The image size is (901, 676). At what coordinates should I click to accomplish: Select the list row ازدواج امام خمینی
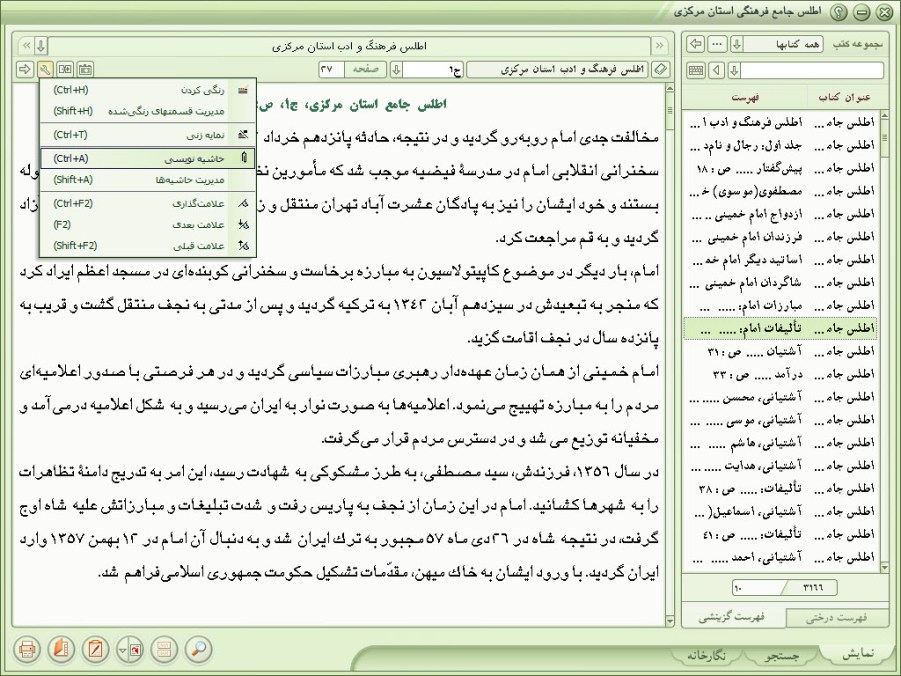point(781,214)
